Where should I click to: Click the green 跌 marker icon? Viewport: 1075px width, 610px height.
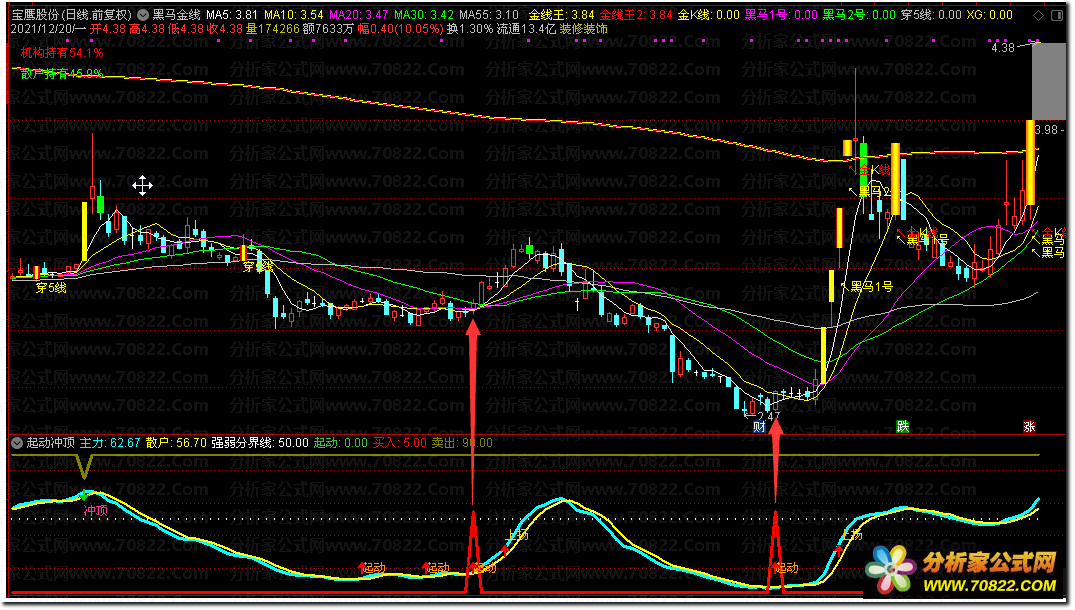(903, 427)
